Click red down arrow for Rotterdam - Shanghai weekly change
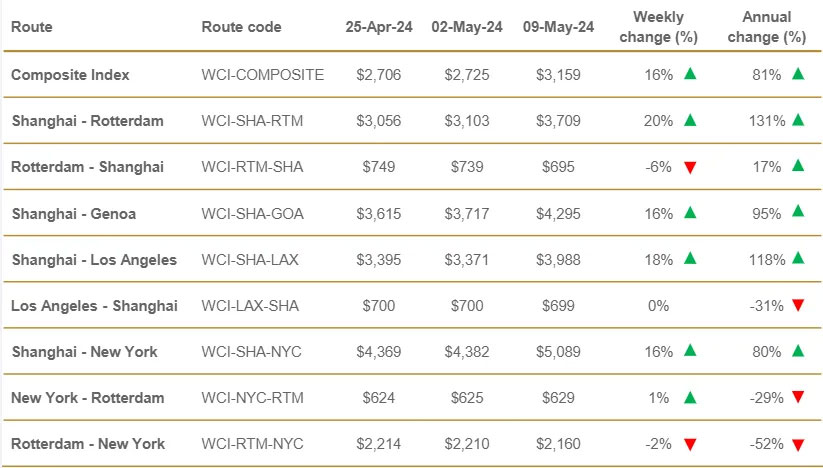The width and height of the screenshot is (823, 468). pos(690,167)
